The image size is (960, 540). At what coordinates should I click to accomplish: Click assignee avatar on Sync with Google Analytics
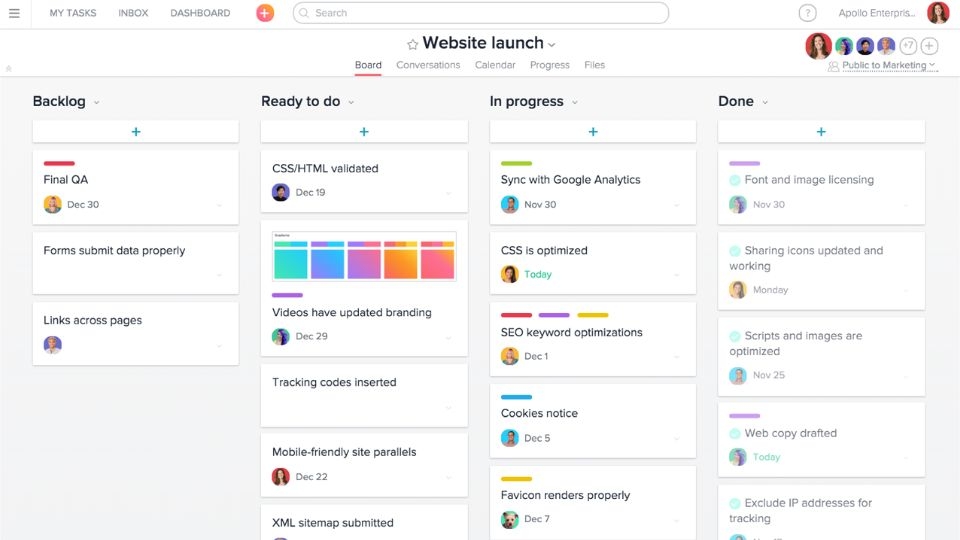[509, 204]
